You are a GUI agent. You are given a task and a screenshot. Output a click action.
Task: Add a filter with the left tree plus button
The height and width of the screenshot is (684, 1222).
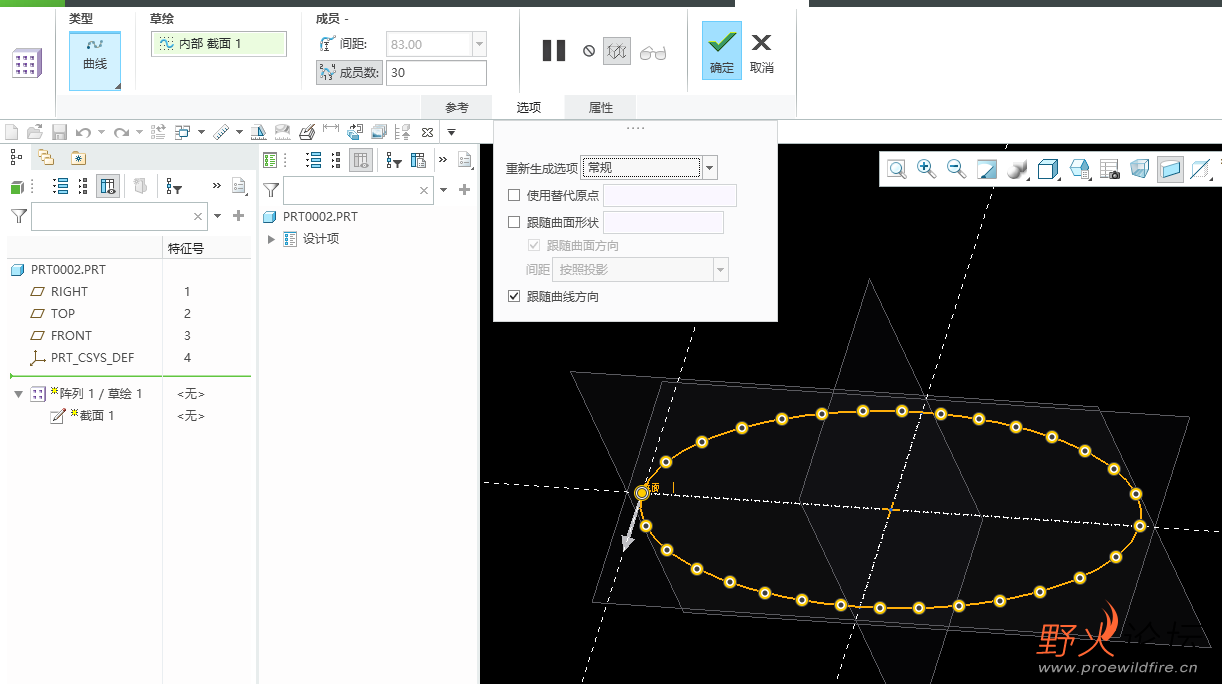click(x=238, y=216)
